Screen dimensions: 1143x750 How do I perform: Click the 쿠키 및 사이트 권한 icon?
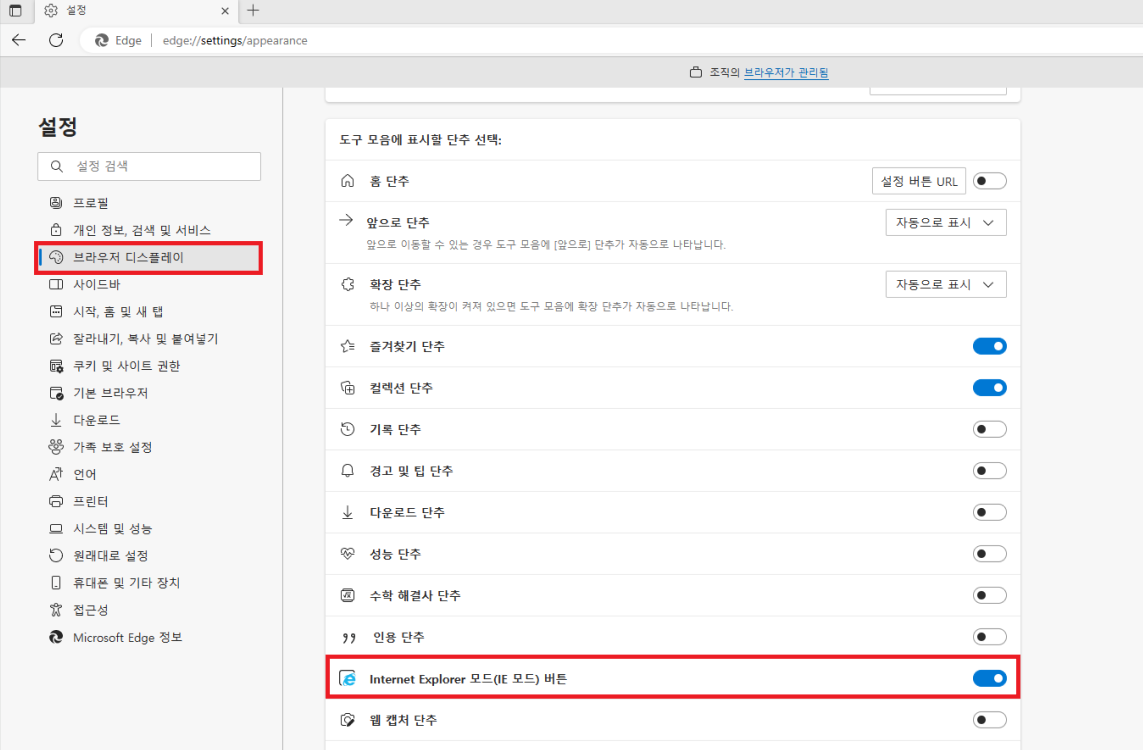(56, 366)
